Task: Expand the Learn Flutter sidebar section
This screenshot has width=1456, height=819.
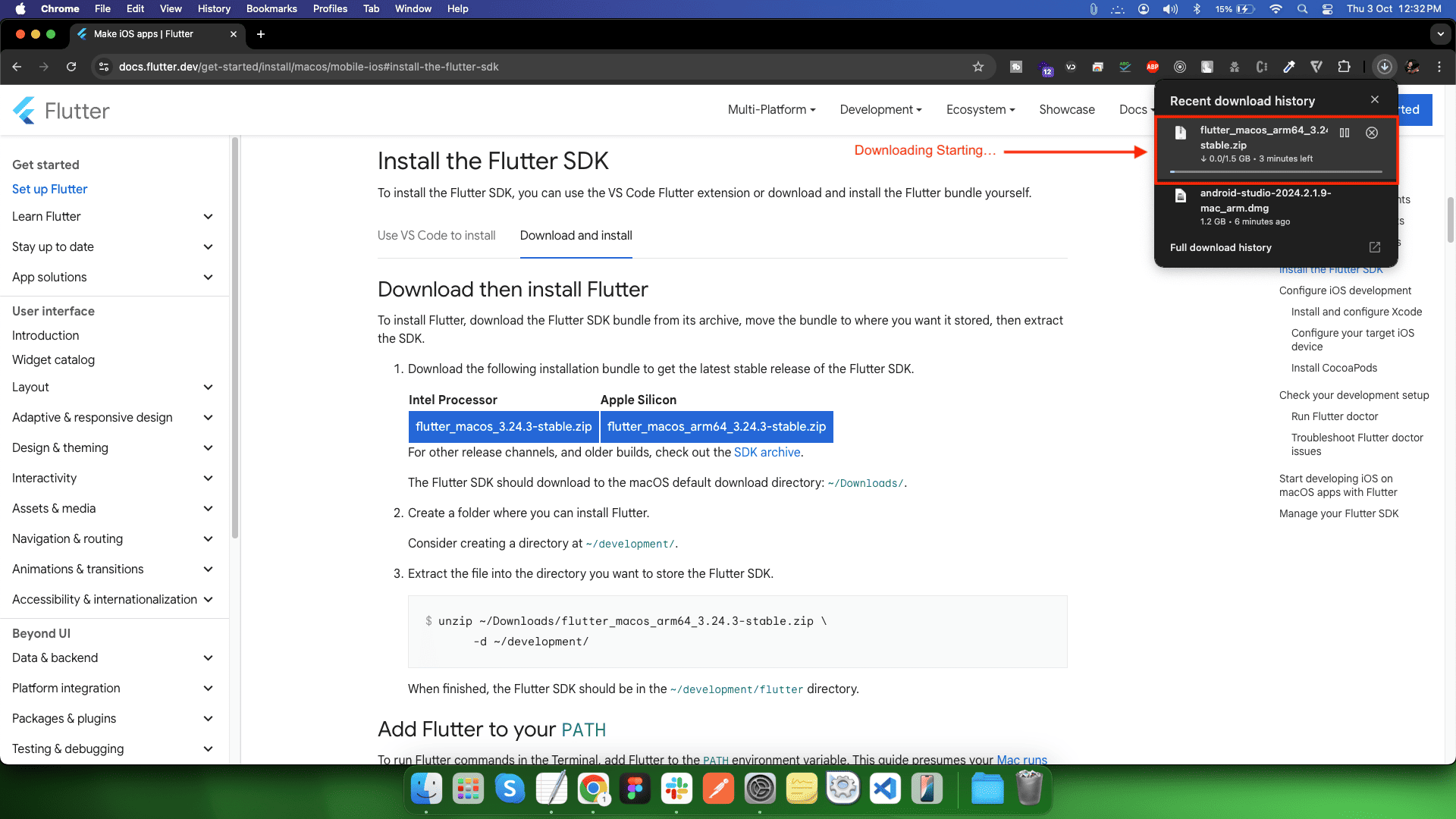Action: (x=208, y=217)
